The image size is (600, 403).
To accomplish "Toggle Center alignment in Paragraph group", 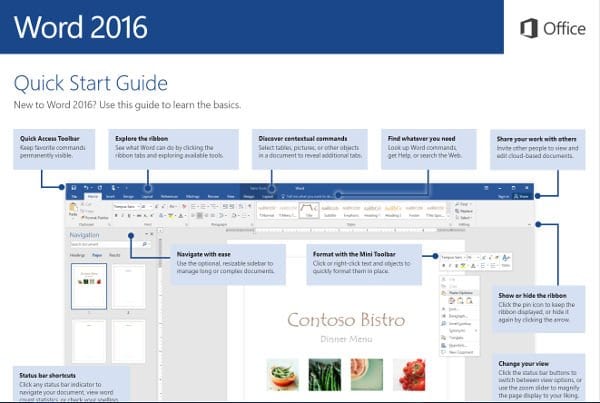I will point(199,216).
